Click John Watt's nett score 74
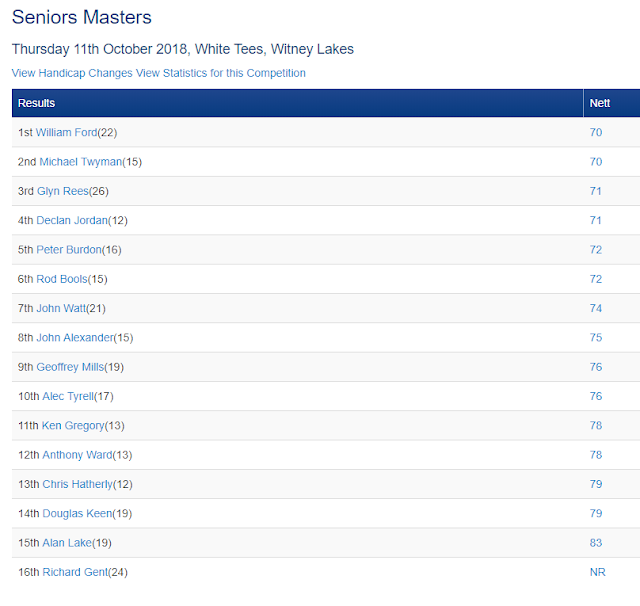This screenshot has height=606, width=640. pyautogui.click(x=596, y=309)
